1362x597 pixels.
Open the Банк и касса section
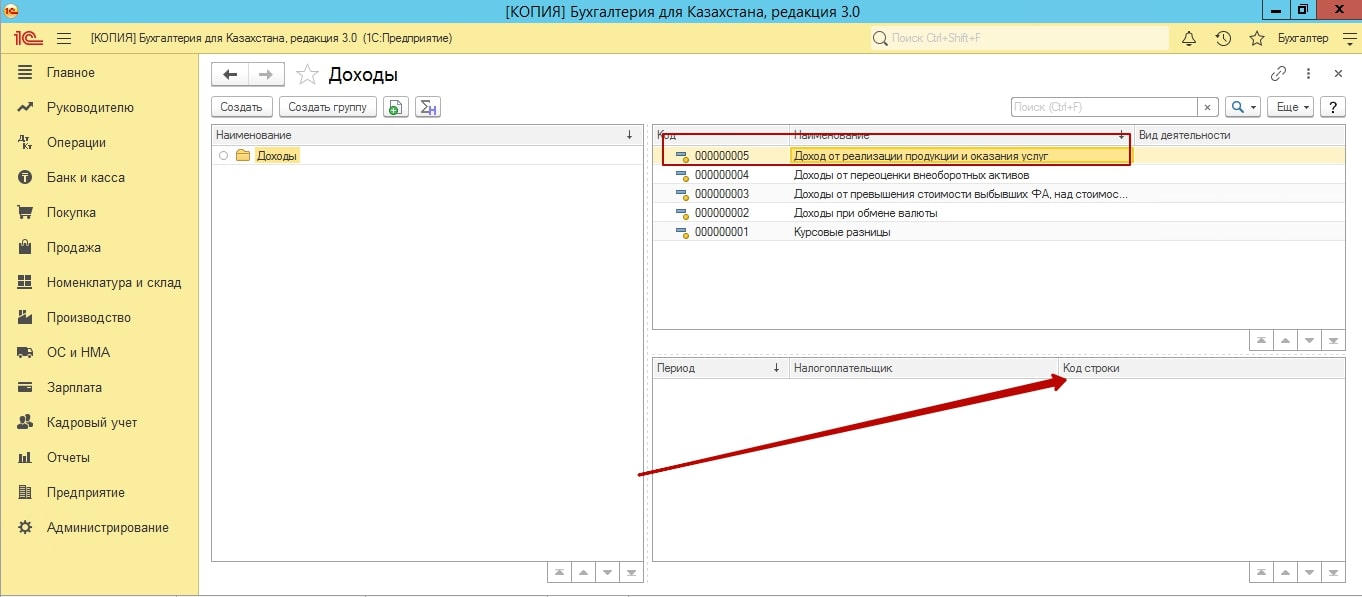[85, 177]
